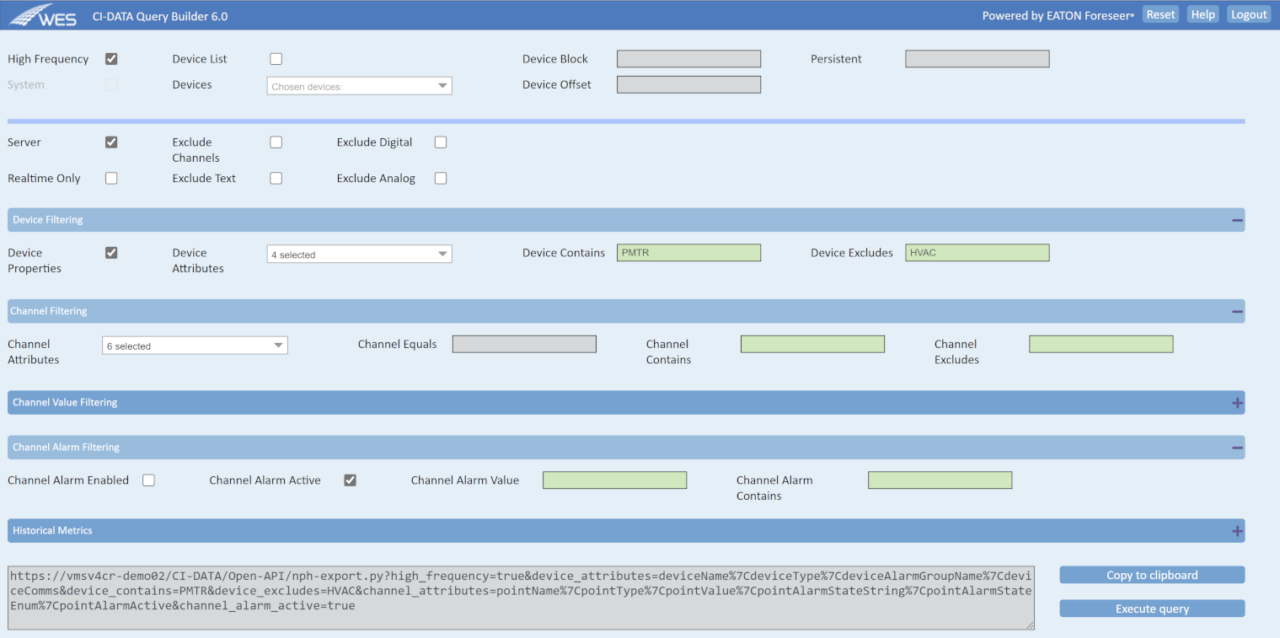1280x638 pixels.
Task: Click the Logout button
Action: (x=1249, y=14)
